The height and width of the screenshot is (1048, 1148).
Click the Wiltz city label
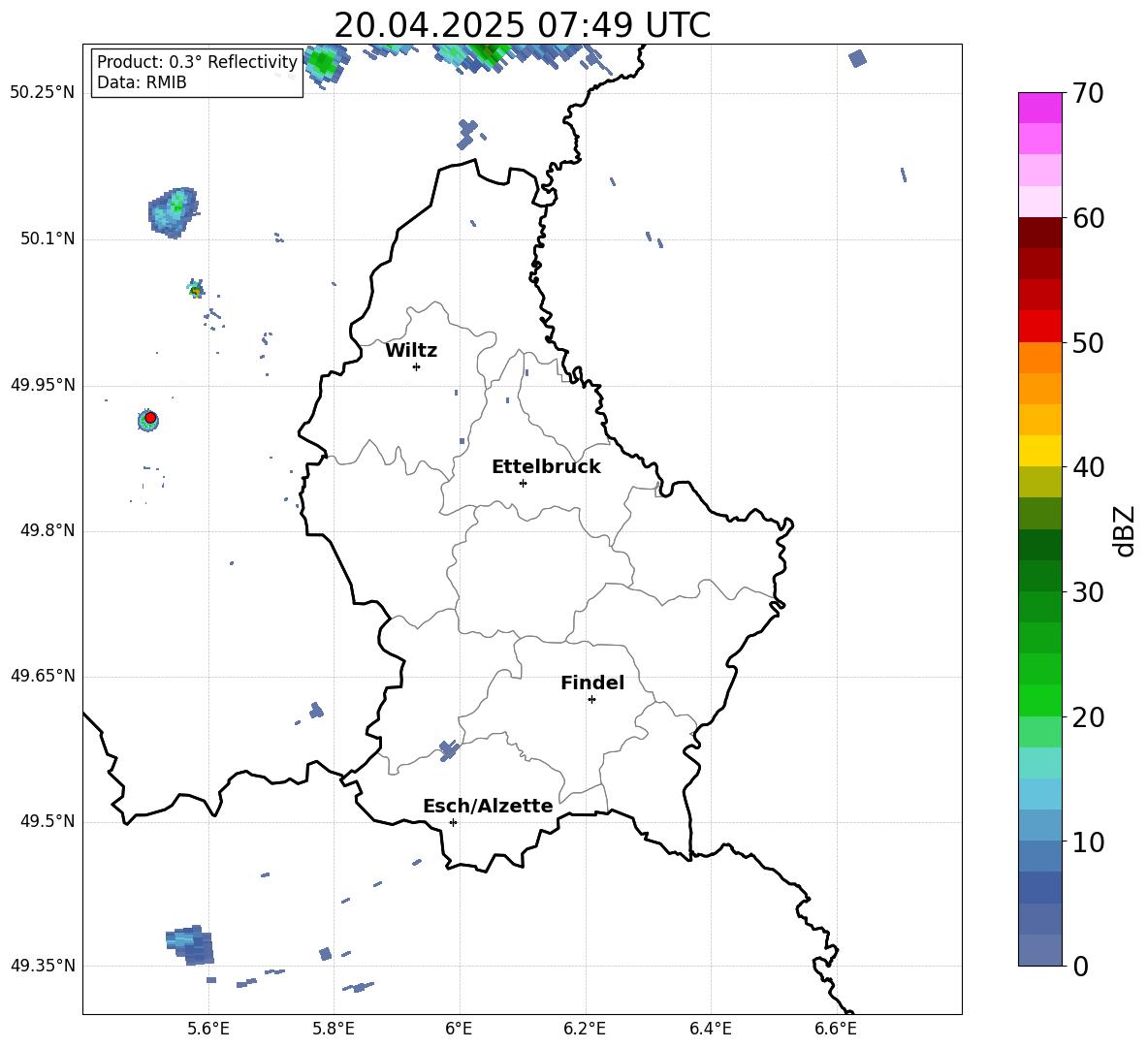pyautogui.click(x=411, y=351)
